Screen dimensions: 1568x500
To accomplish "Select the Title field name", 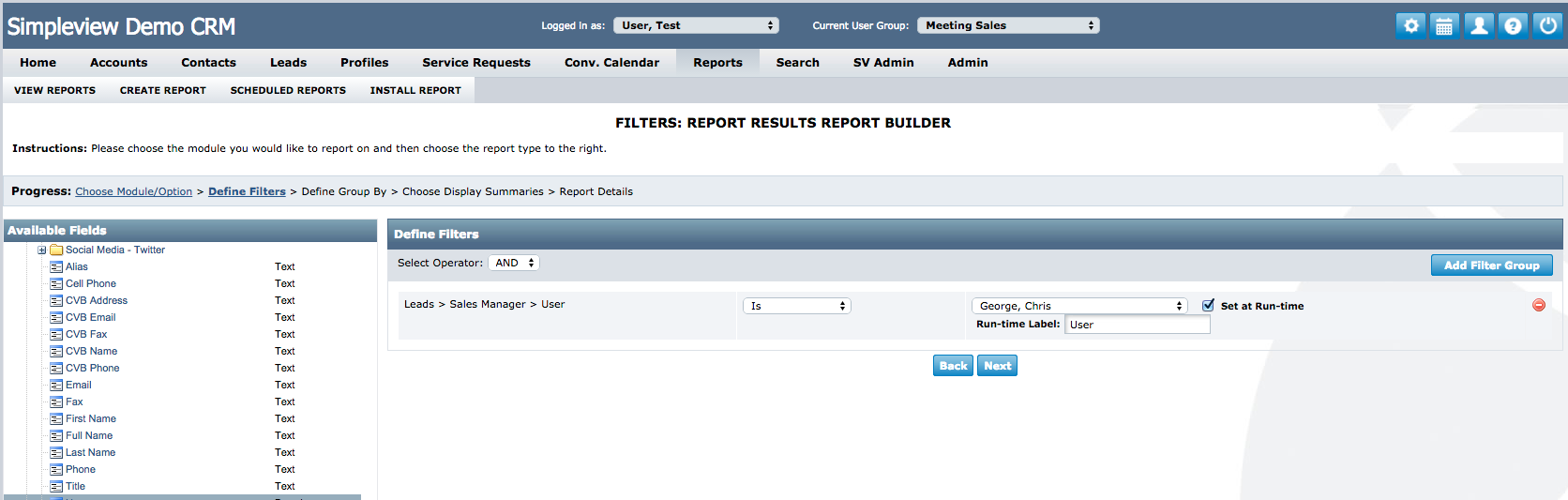I will (x=75, y=487).
